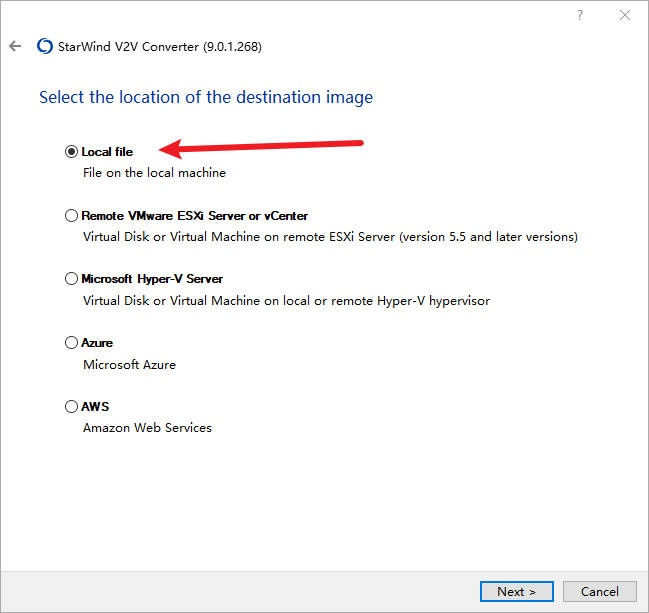The image size is (649, 613).
Task: Select the AWS radio button
Action: click(x=71, y=406)
